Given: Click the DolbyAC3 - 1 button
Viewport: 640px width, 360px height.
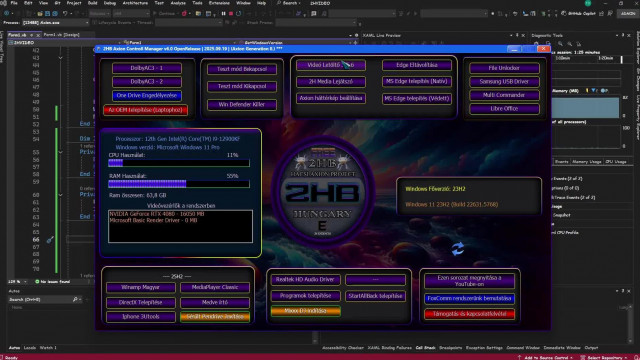Looking at the screenshot, I should pos(147,68).
